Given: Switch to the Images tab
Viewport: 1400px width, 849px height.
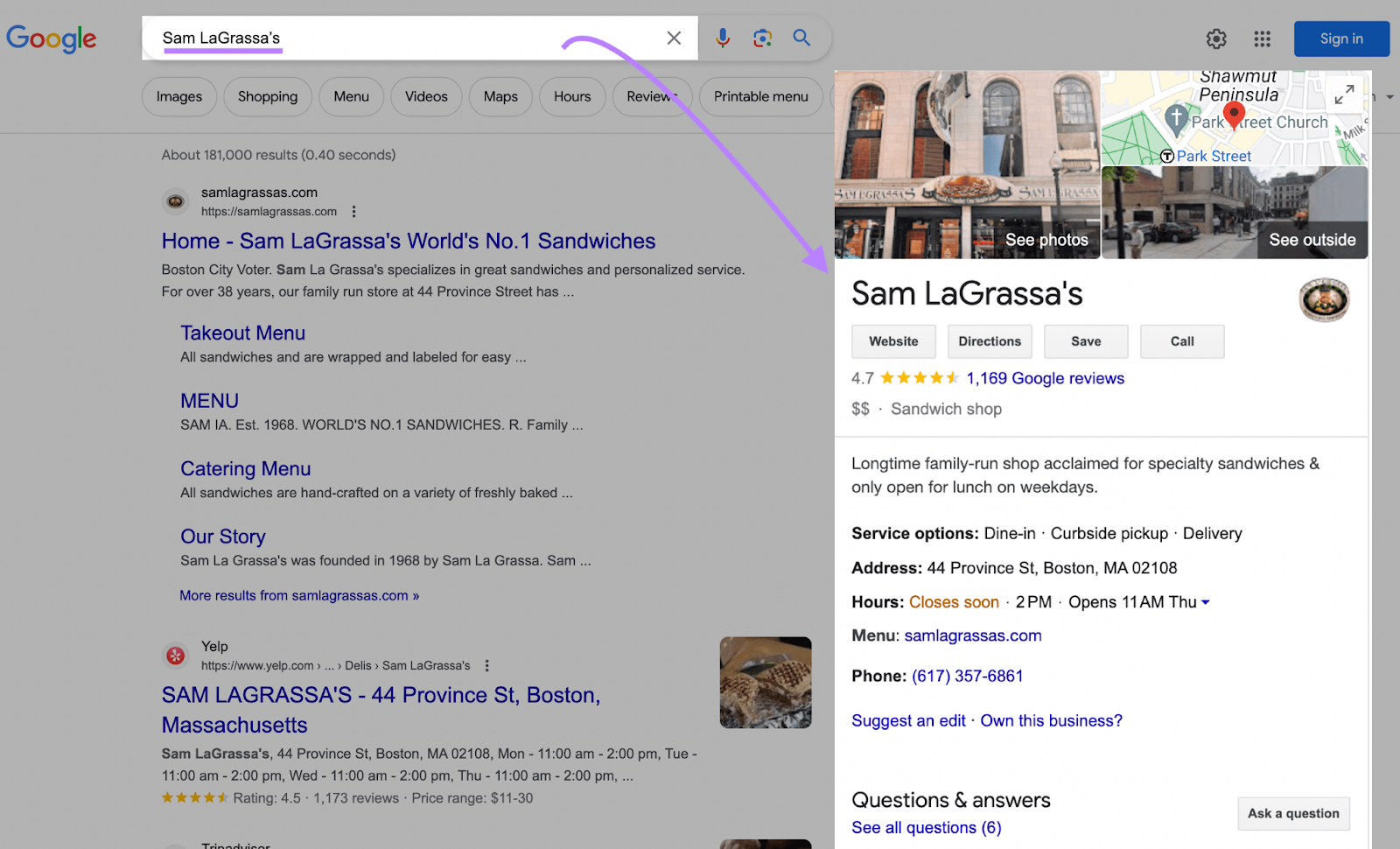Looking at the screenshot, I should (178, 96).
